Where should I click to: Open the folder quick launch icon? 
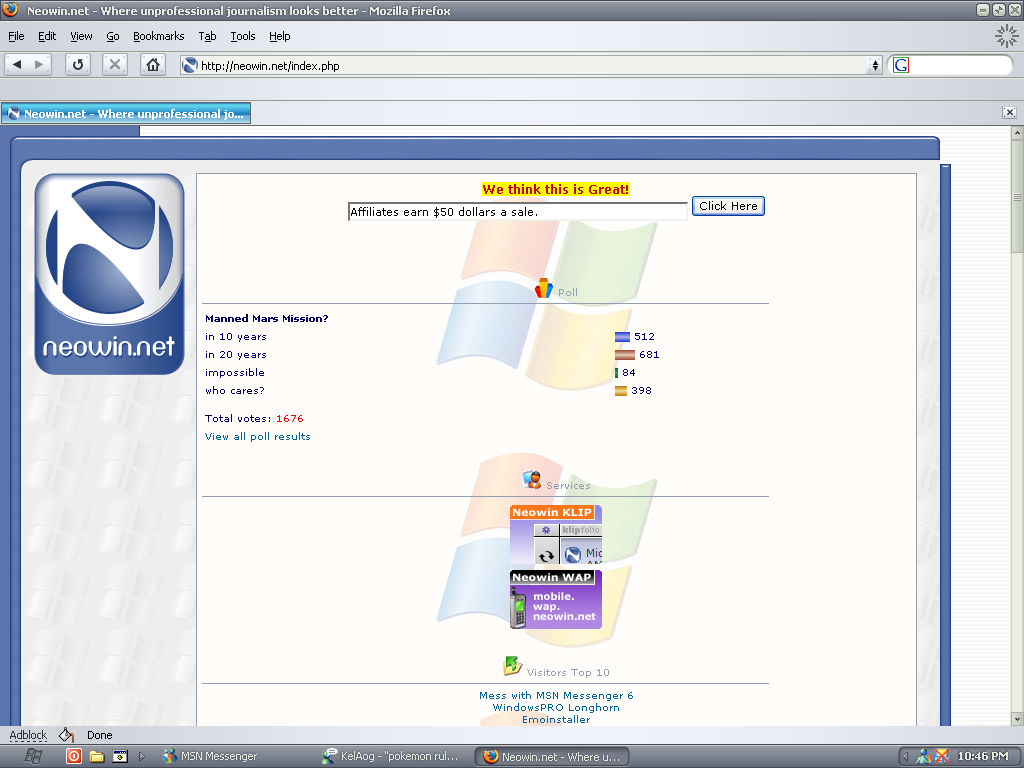pyautogui.click(x=97, y=756)
